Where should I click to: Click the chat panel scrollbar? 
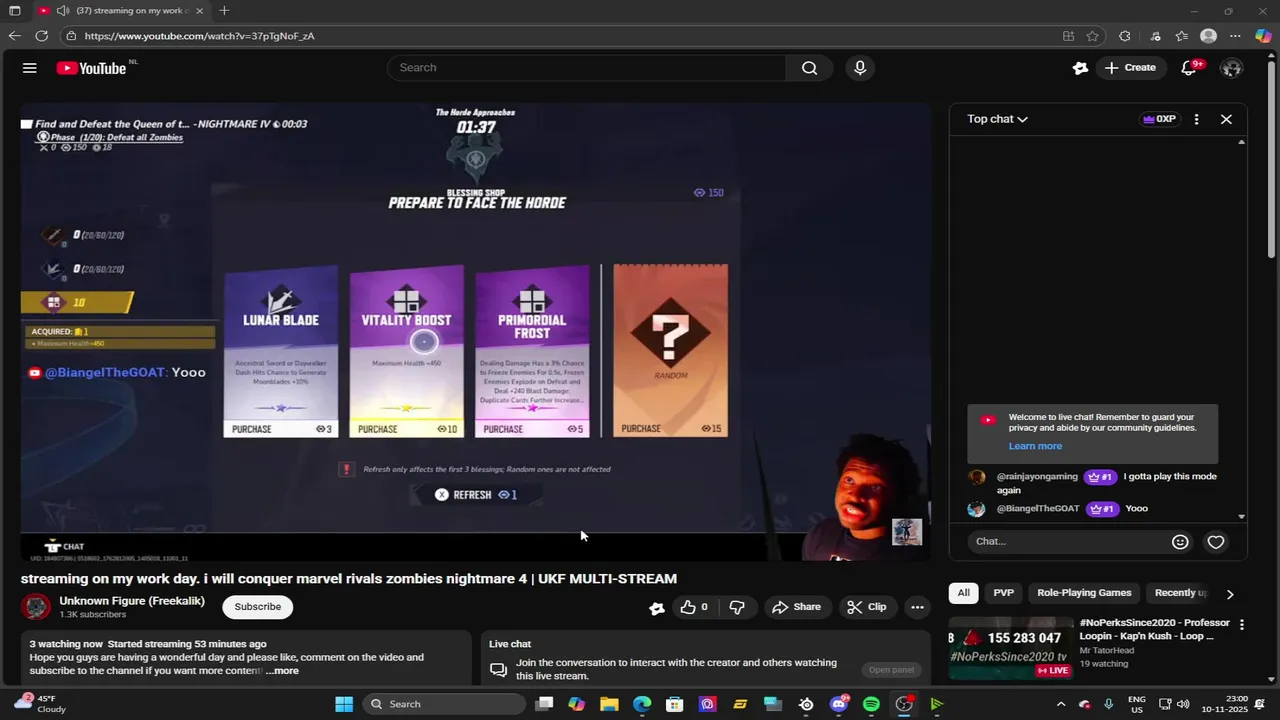pyautogui.click(x=1241, y=329)
